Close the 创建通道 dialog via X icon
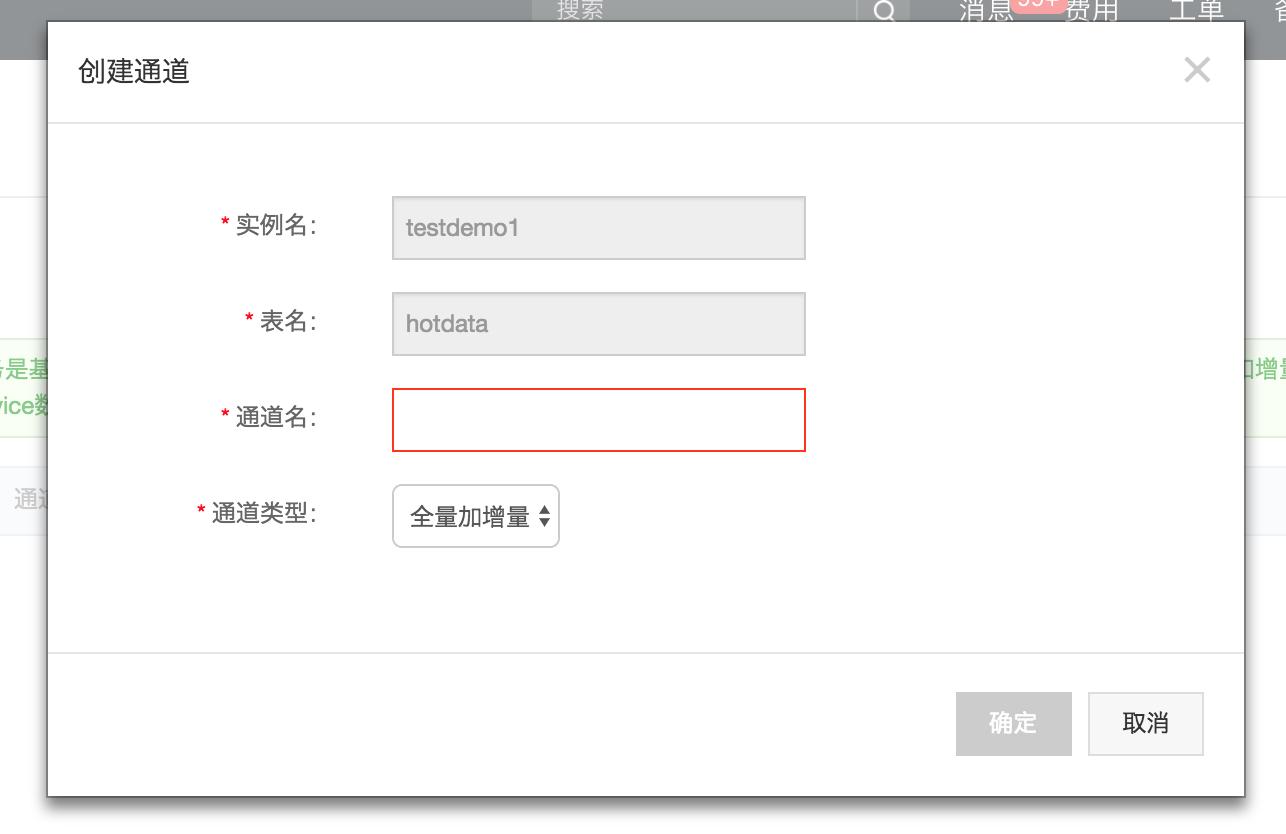1286x834 pixels. coord(1197,70)
